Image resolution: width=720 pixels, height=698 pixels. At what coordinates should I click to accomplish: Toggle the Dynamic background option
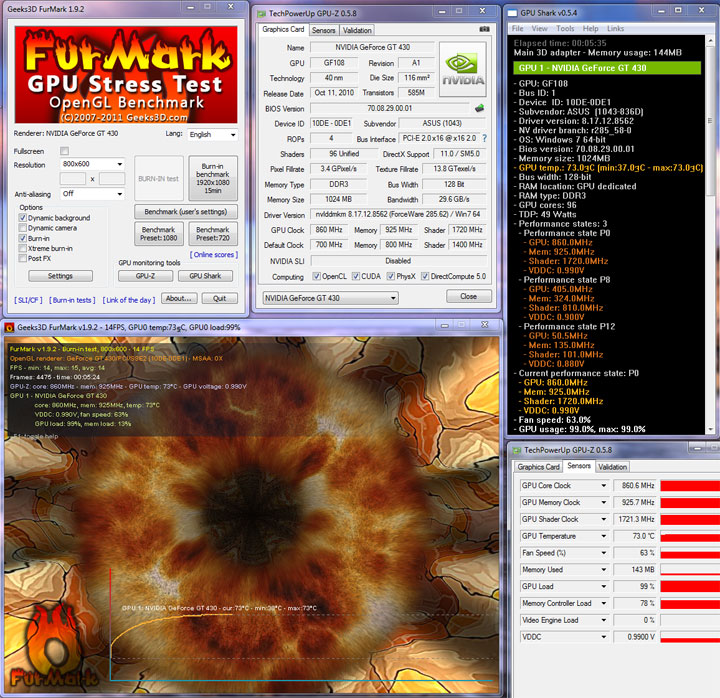22,218
